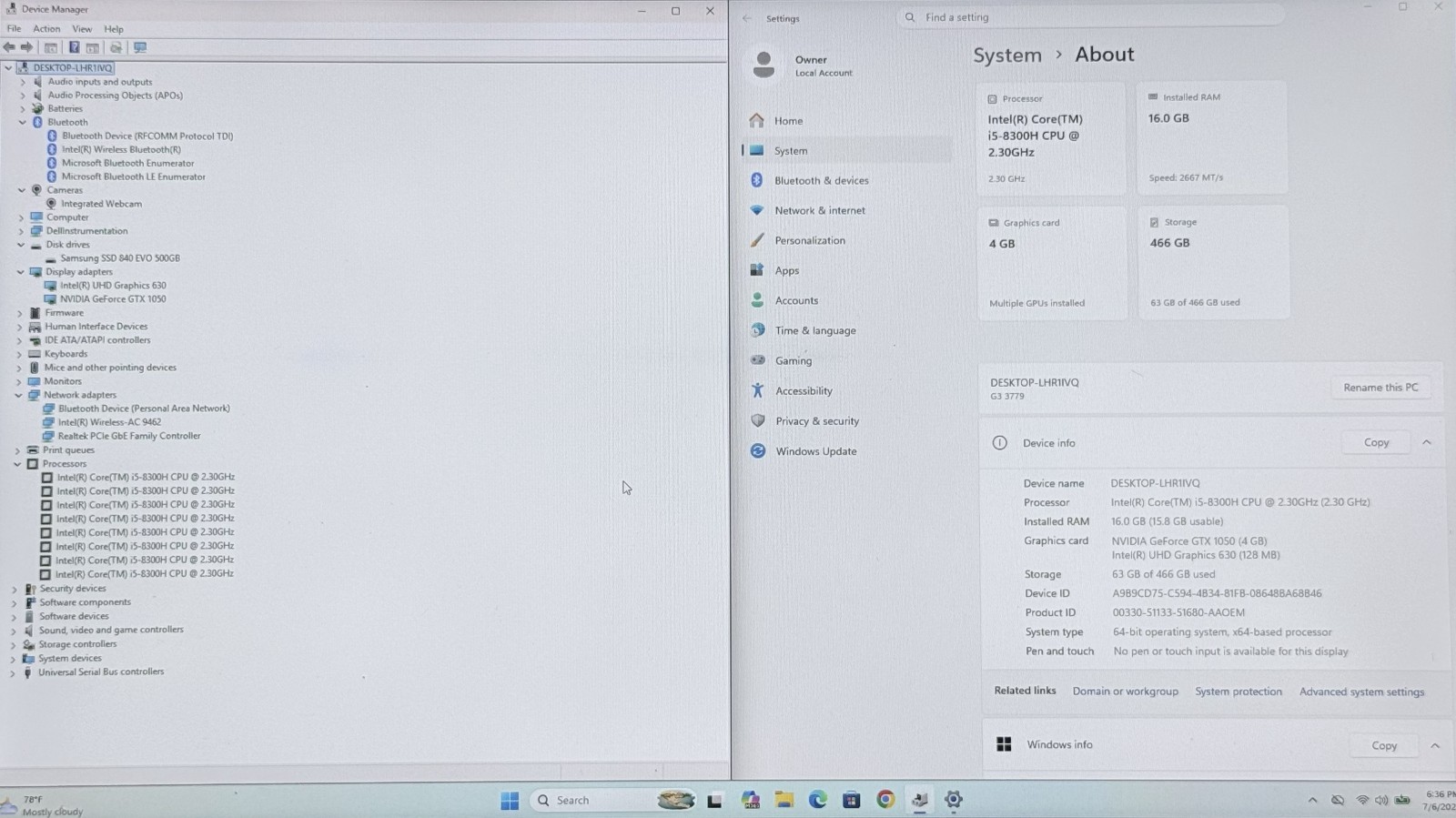The height and width of the screenshot is (818, 1456).
Task: Open the Action menu in Device Manager
Action: coord(46,29)
